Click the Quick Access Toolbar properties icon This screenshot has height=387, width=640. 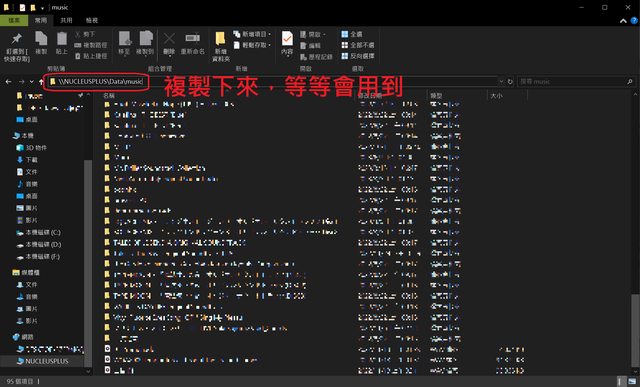click(23, 7)
